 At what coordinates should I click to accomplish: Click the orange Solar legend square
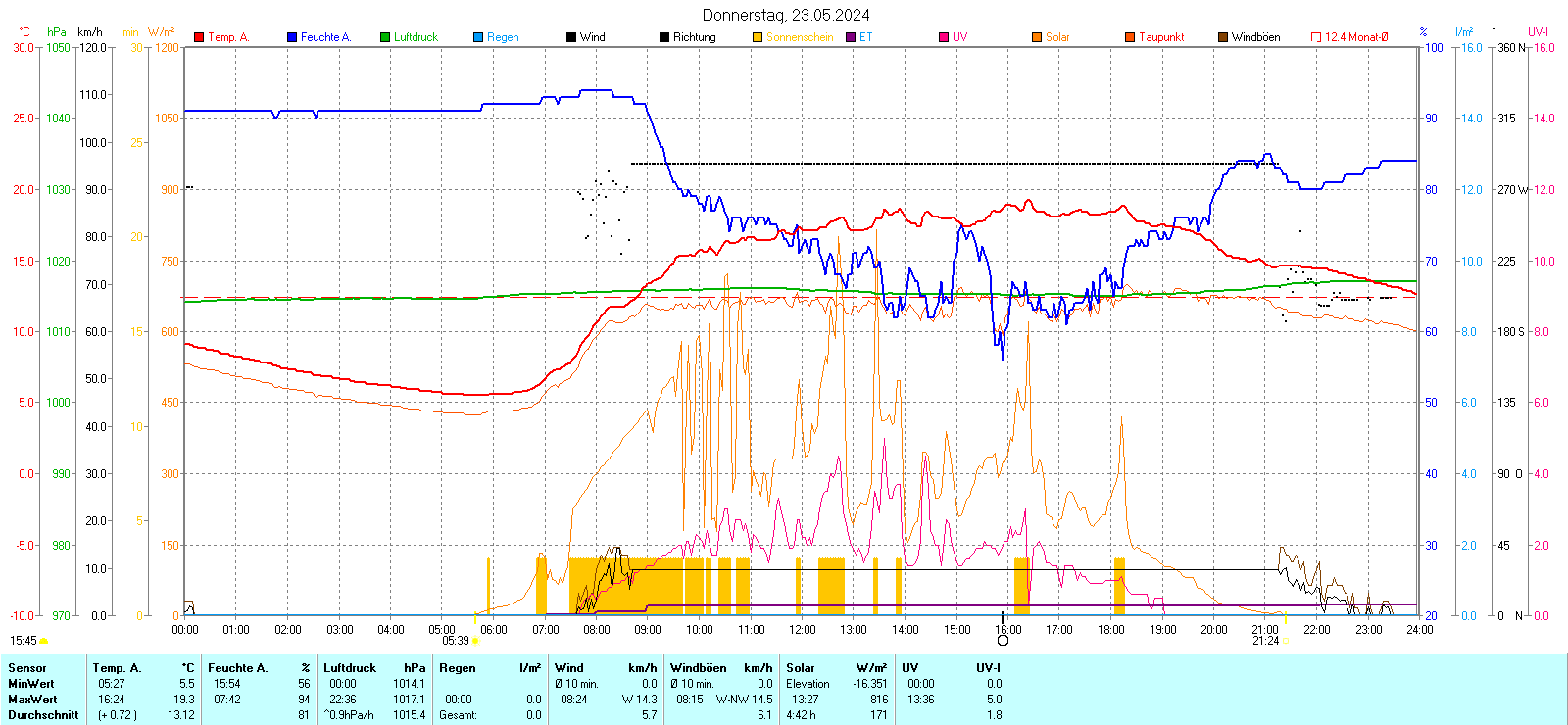tap(1037, 37)
